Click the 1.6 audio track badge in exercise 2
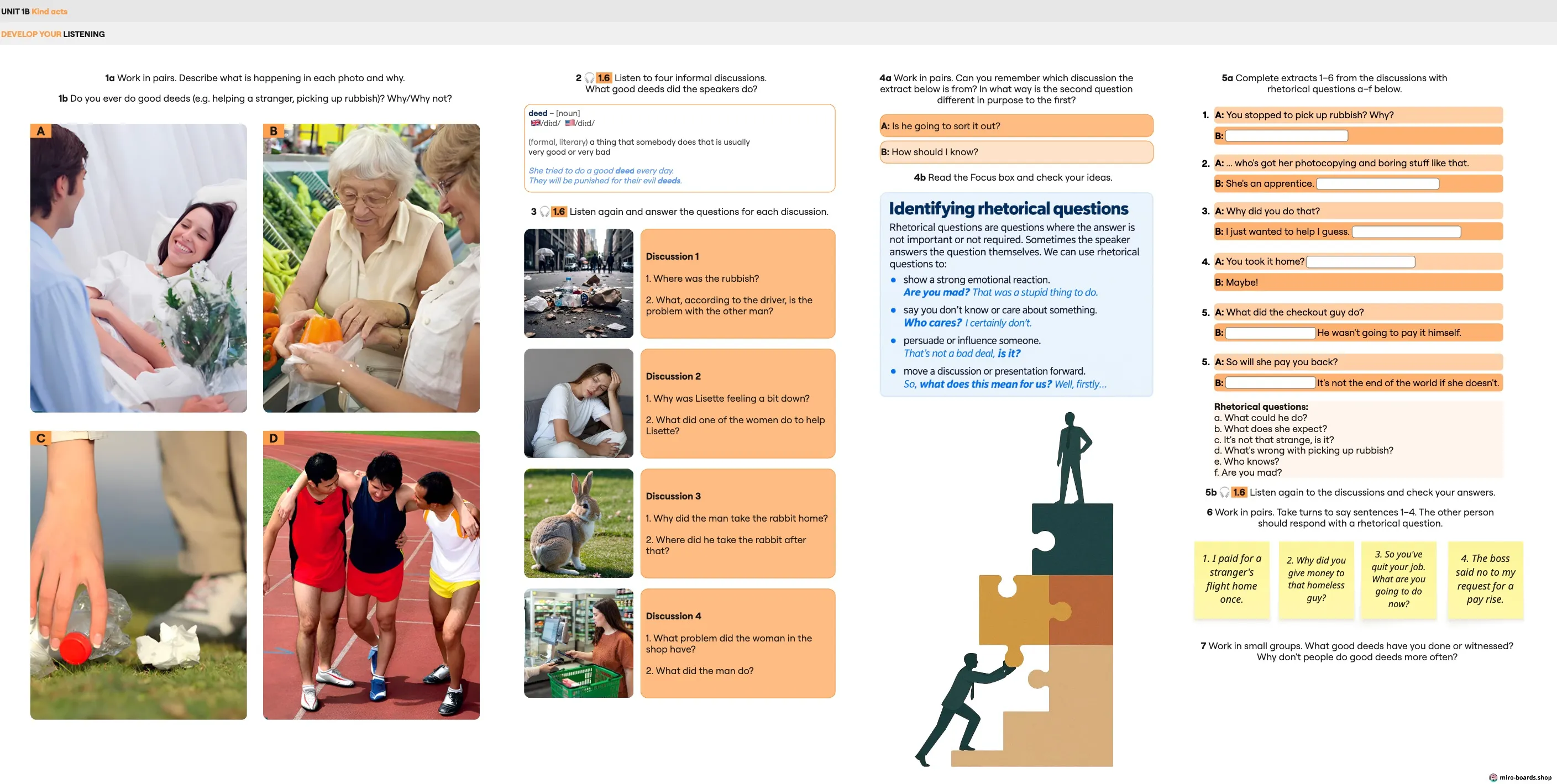Image resolution: width=1557 pixels, height=784 pixels. [604, 78]
